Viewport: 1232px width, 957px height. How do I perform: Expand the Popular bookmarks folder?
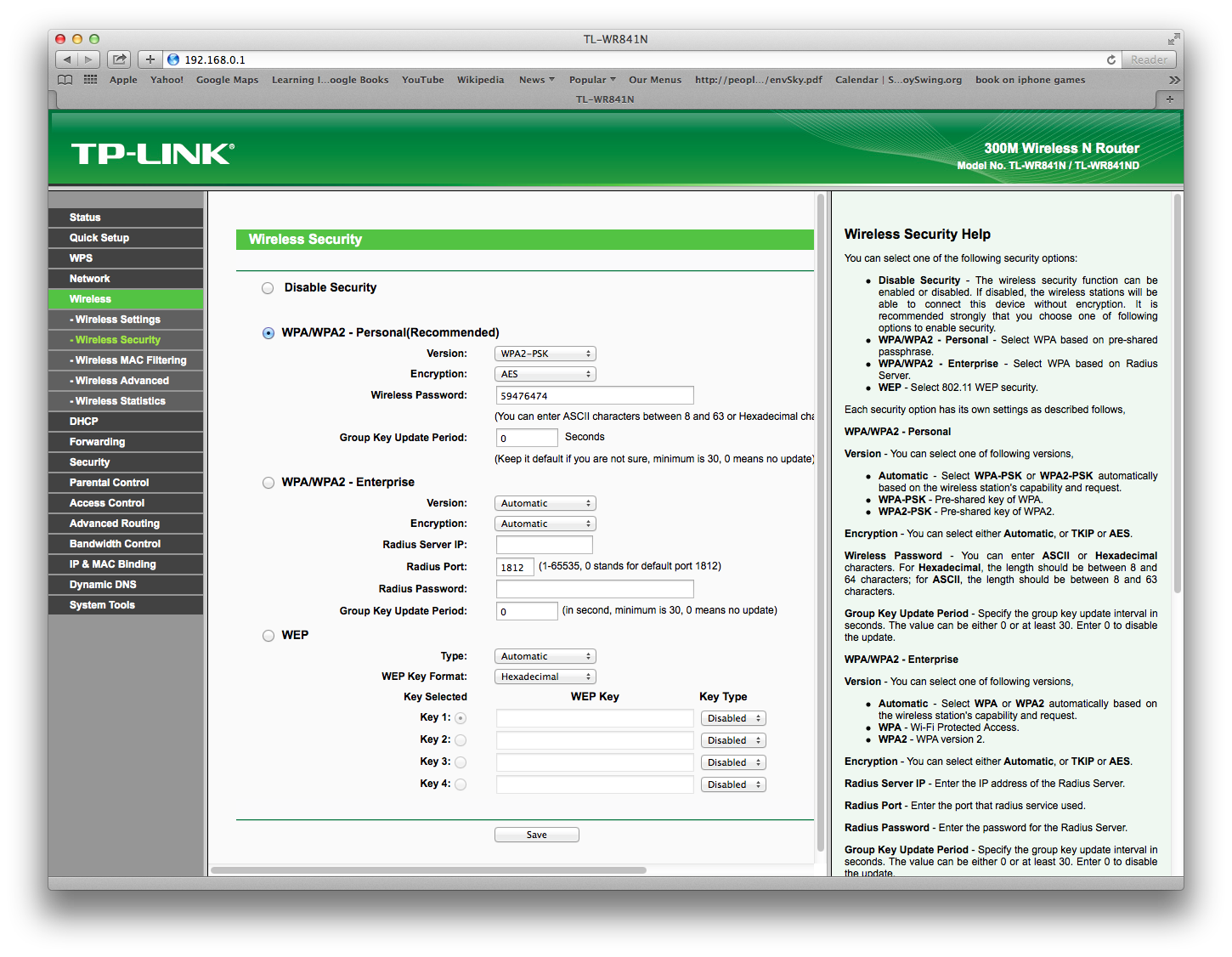(x=592, y=80)
